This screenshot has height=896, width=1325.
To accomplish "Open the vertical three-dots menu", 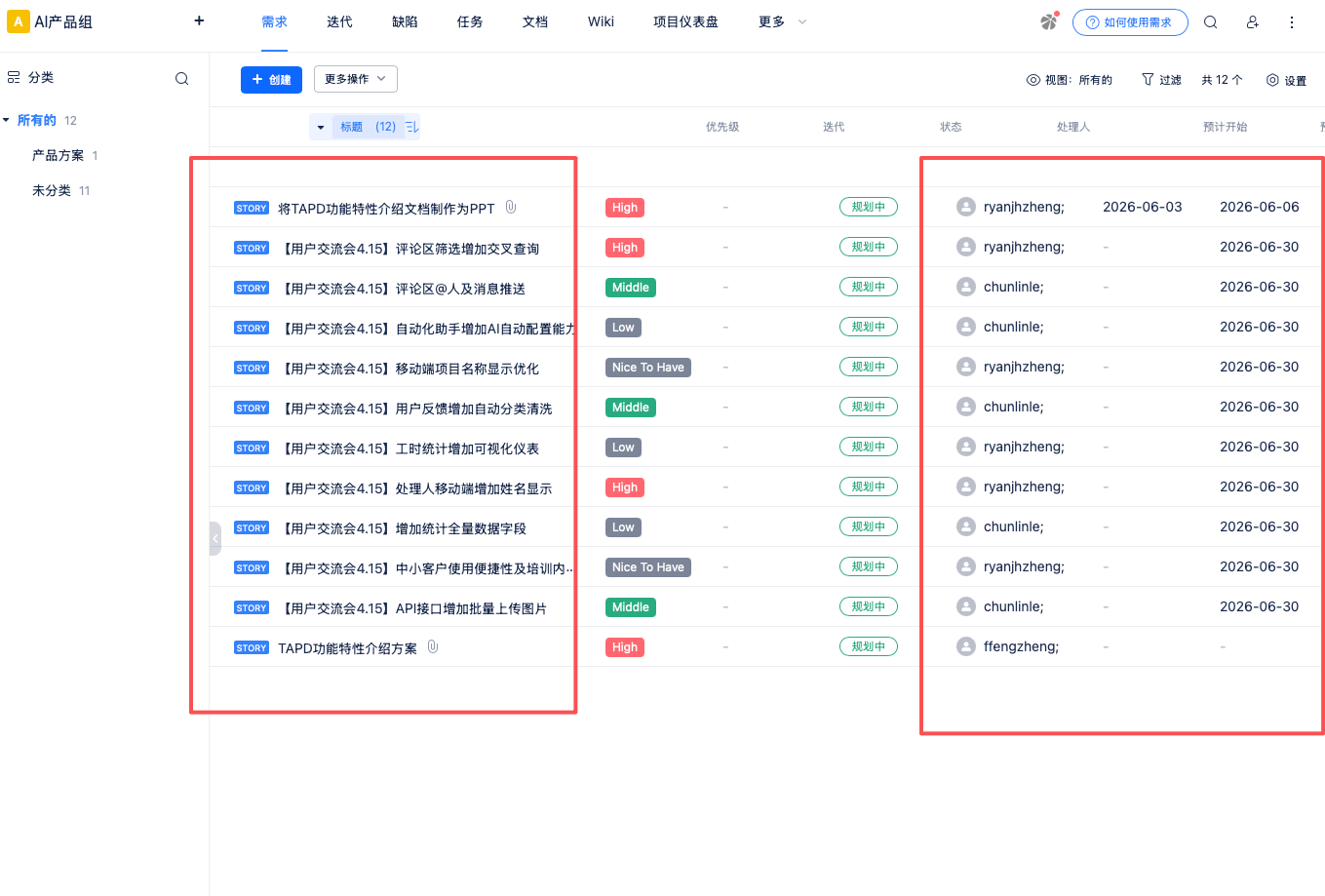I will pos(1292,21).
